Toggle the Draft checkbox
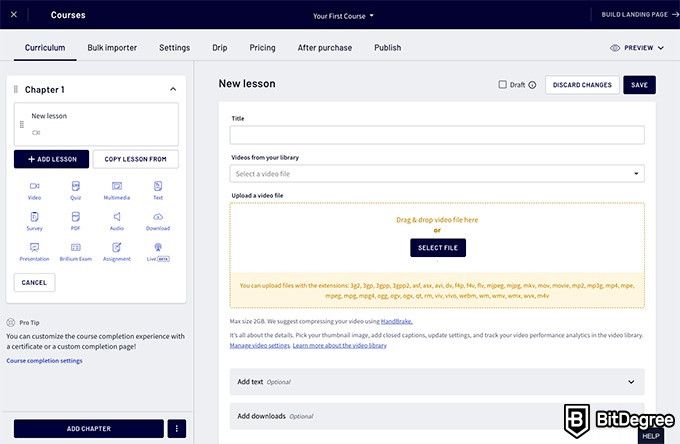680x444 pixels. (502, 85)
